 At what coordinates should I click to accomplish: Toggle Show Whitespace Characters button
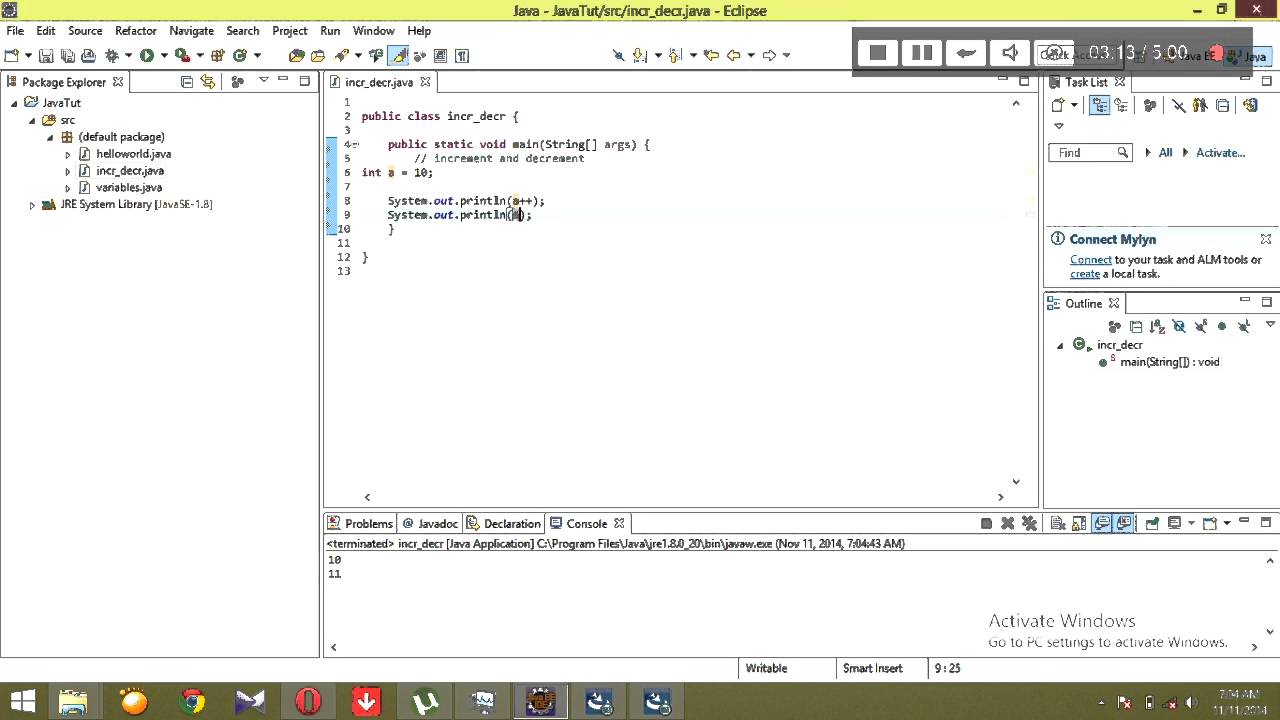[x=462, y=55]
